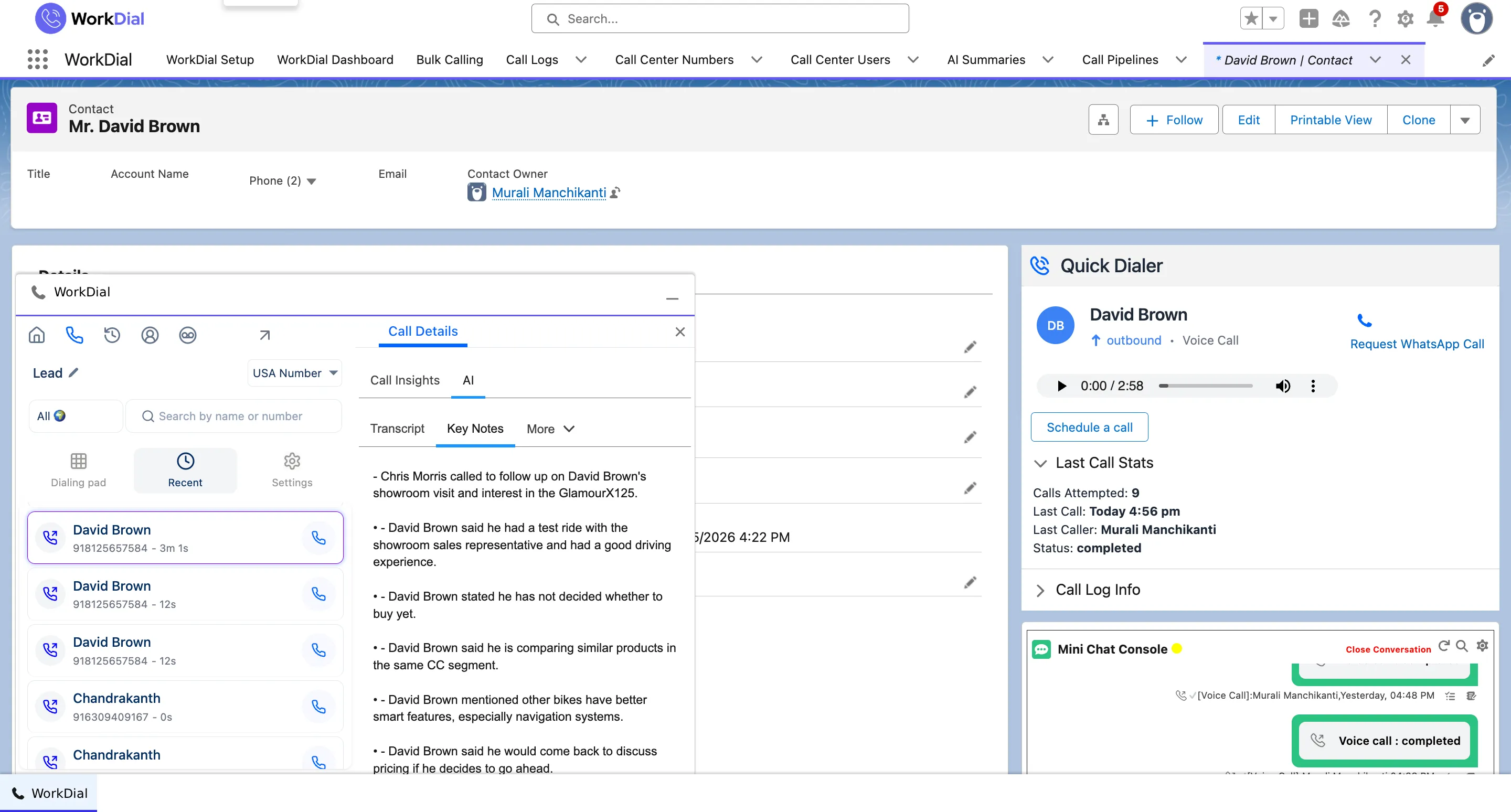Open the softphone call history icon
The width and height of the screenshot is (1511, 812).
coord(112,335)
